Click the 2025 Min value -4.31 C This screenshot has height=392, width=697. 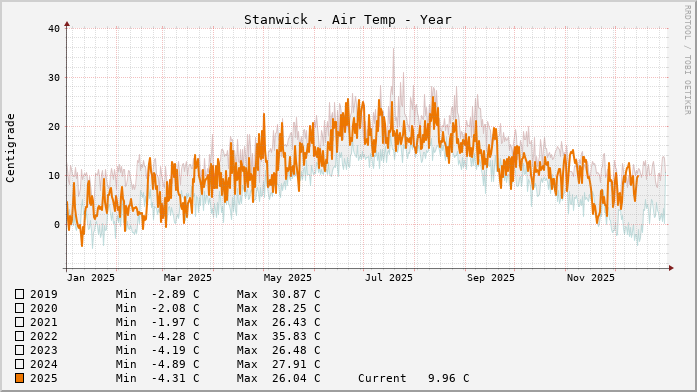click(x=176, y=378)
